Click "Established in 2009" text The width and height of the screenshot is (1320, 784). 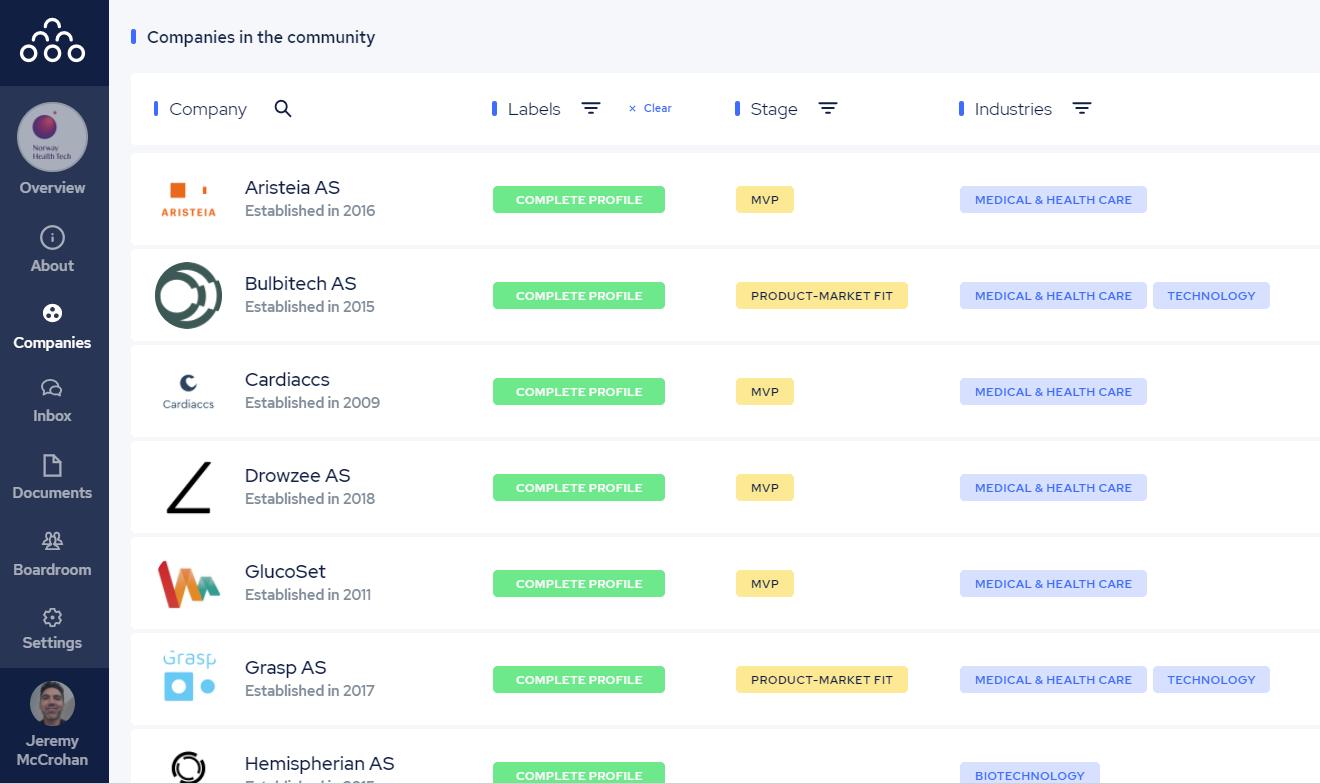[312, 403]
